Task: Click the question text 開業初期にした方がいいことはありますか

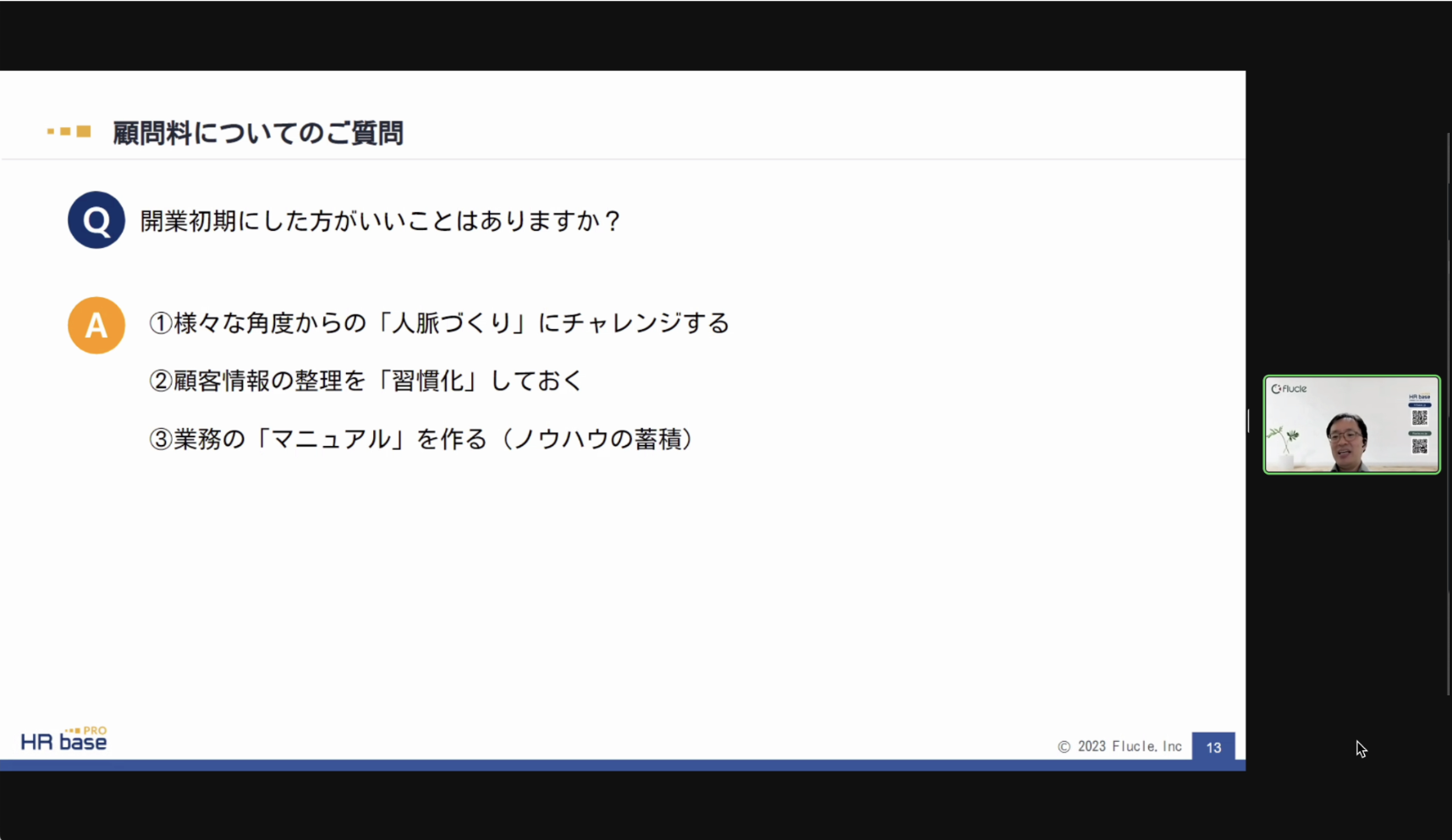Action: pos(378,220)
